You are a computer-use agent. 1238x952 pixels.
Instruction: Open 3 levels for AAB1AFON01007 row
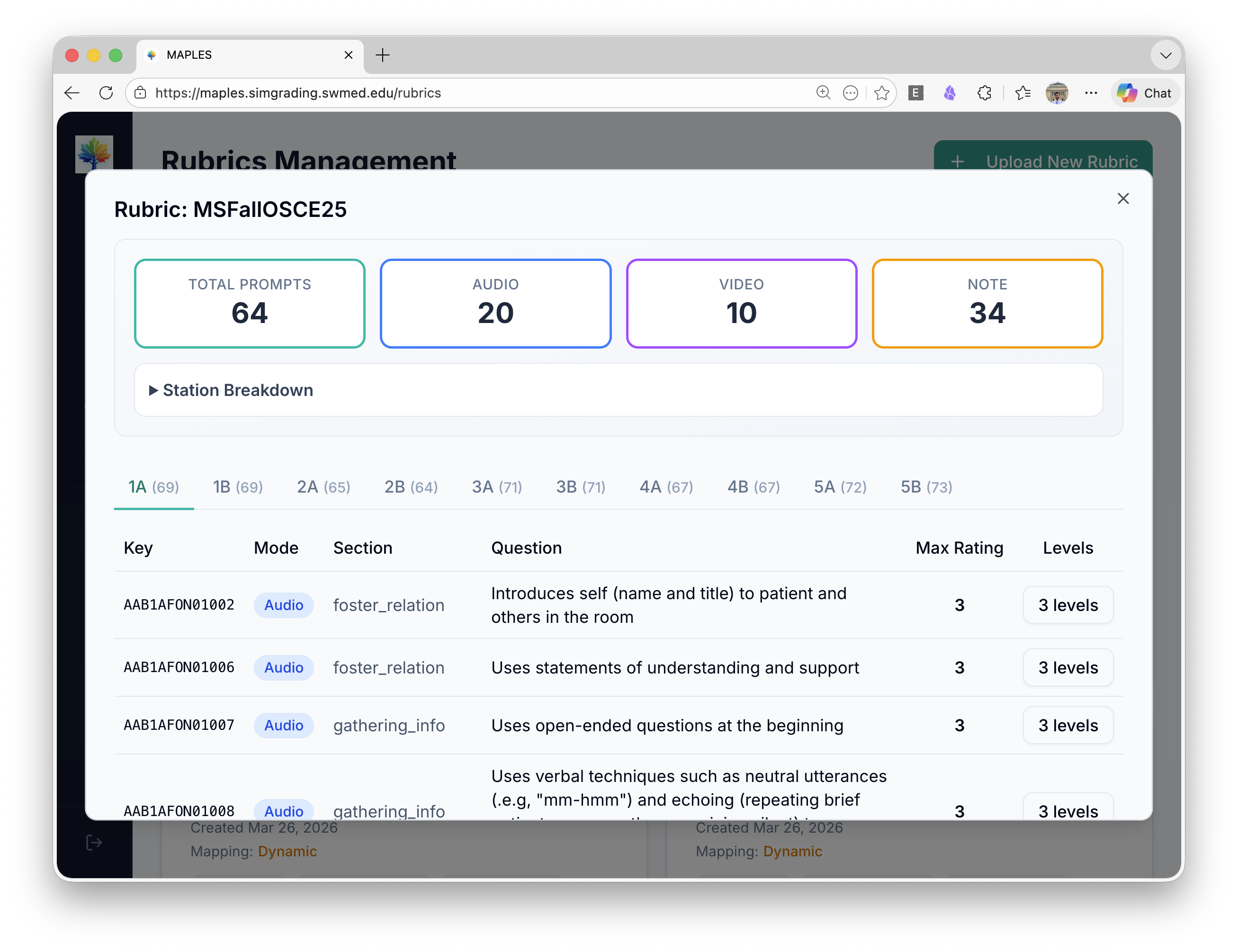1068,725
